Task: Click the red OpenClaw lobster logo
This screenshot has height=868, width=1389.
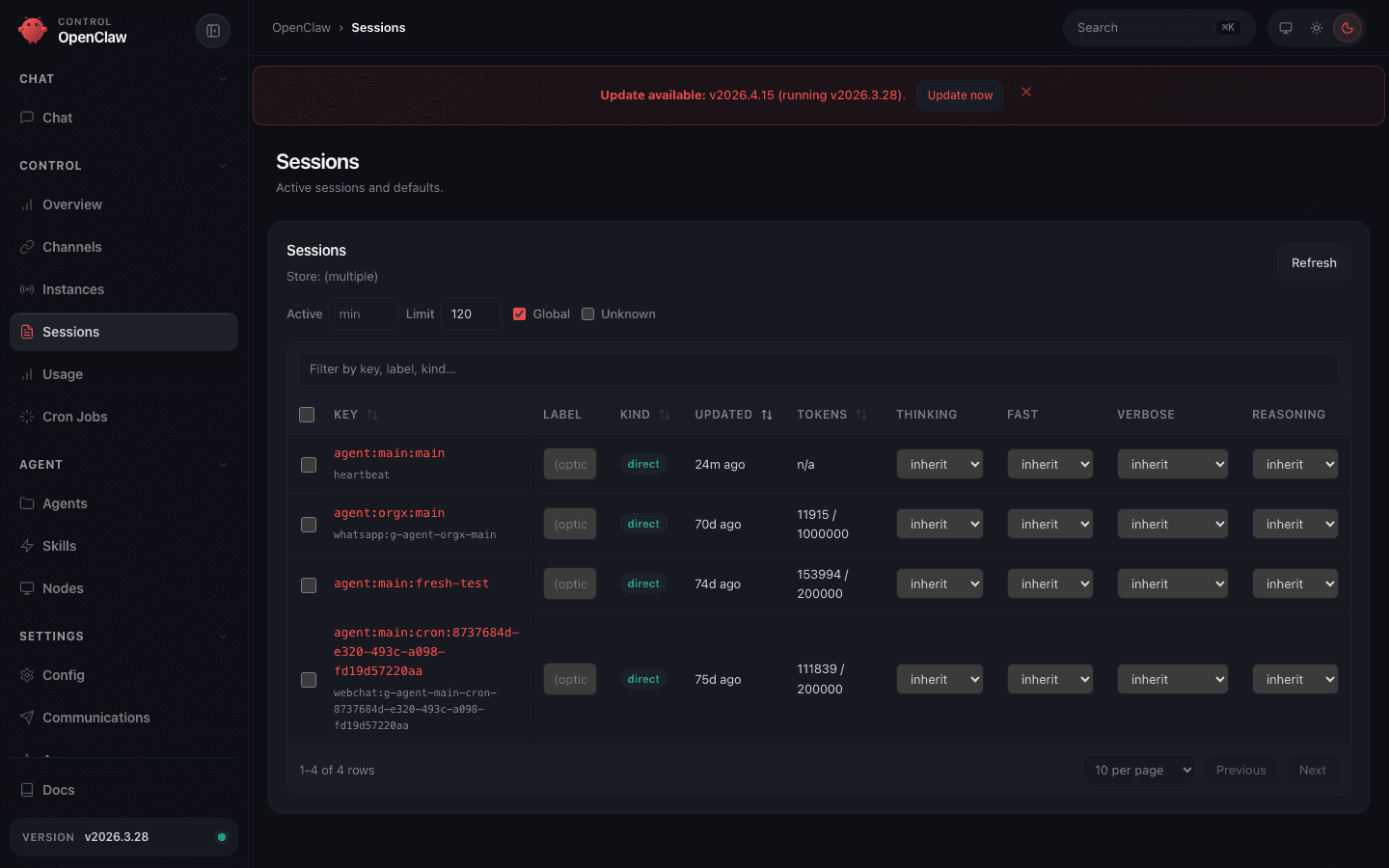Action: point(32,30)
